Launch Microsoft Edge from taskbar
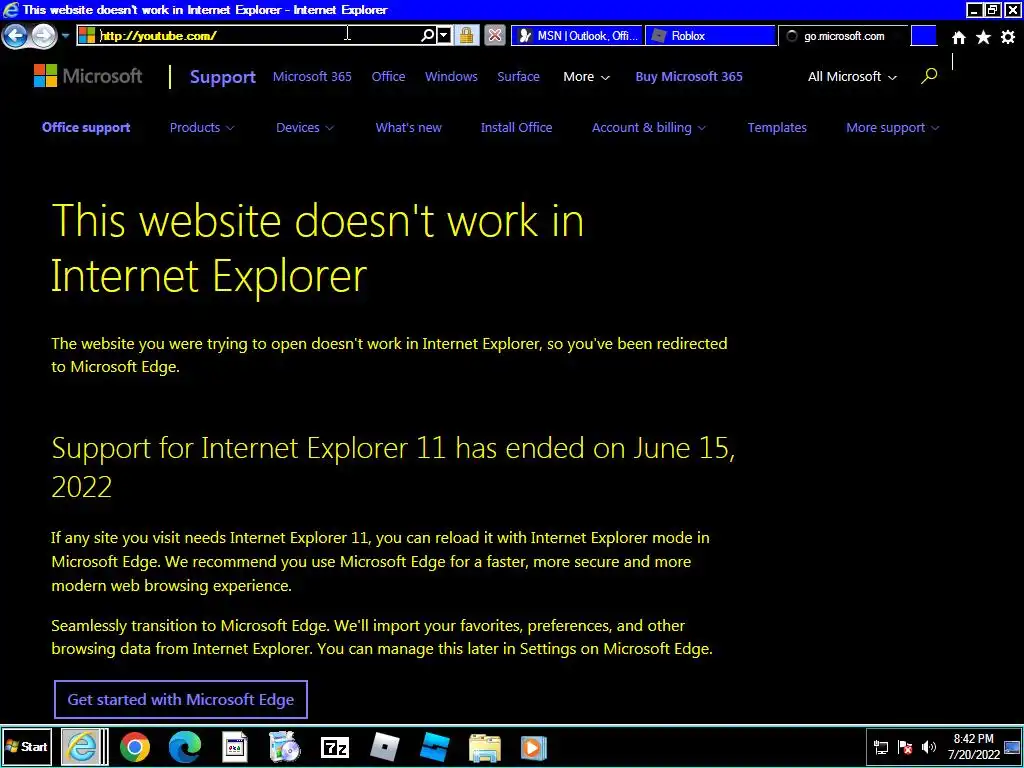The height and width of the screenshot is (768, 1024). (185, 747)
